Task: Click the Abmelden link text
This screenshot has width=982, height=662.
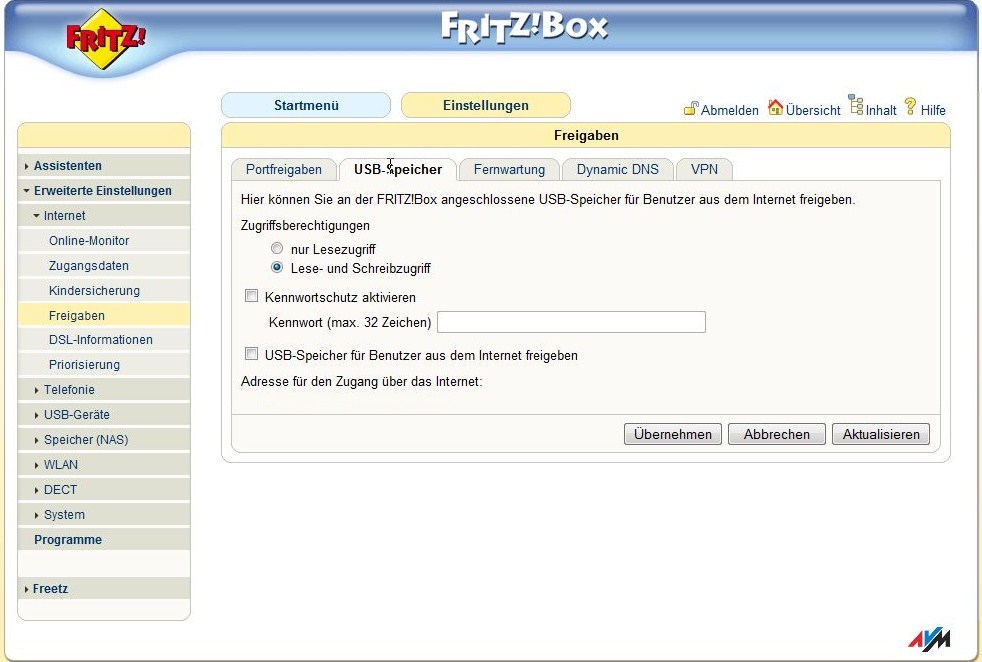Action: 730,110
